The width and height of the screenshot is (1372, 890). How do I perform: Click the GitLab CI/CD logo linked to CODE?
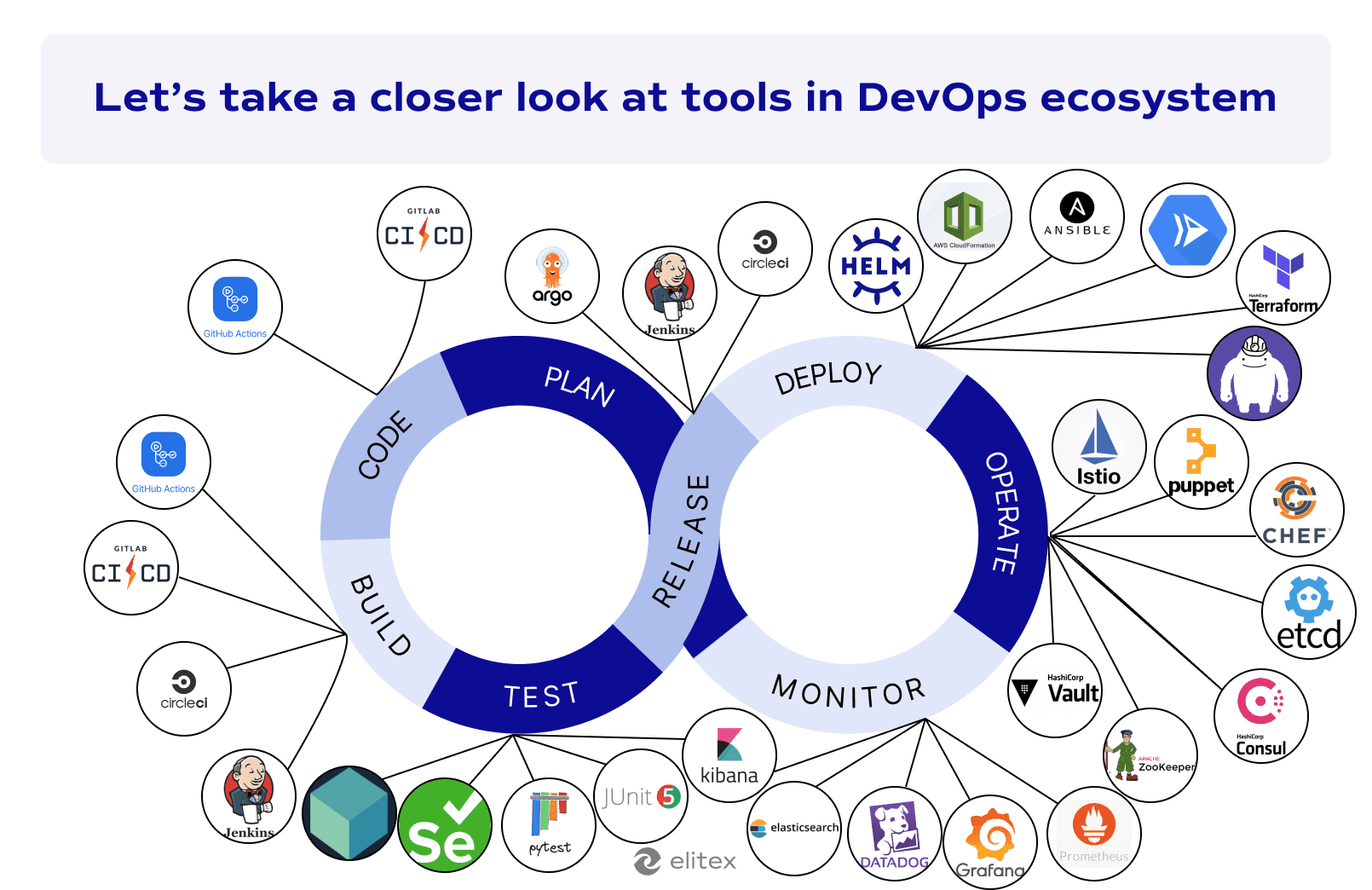coord(424,234)
